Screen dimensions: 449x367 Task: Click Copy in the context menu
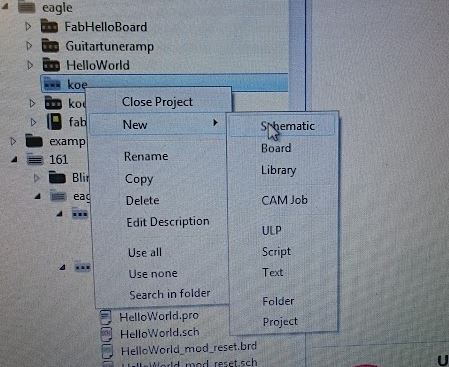tap(139, 179)
